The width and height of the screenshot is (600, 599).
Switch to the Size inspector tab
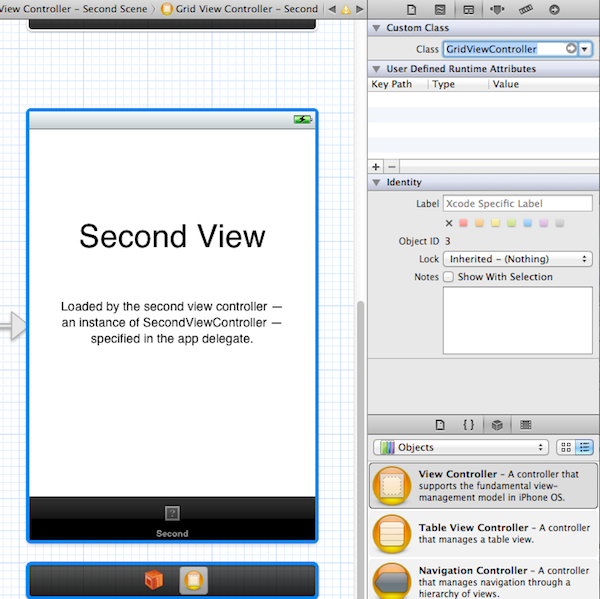click(x=526, y=9)
